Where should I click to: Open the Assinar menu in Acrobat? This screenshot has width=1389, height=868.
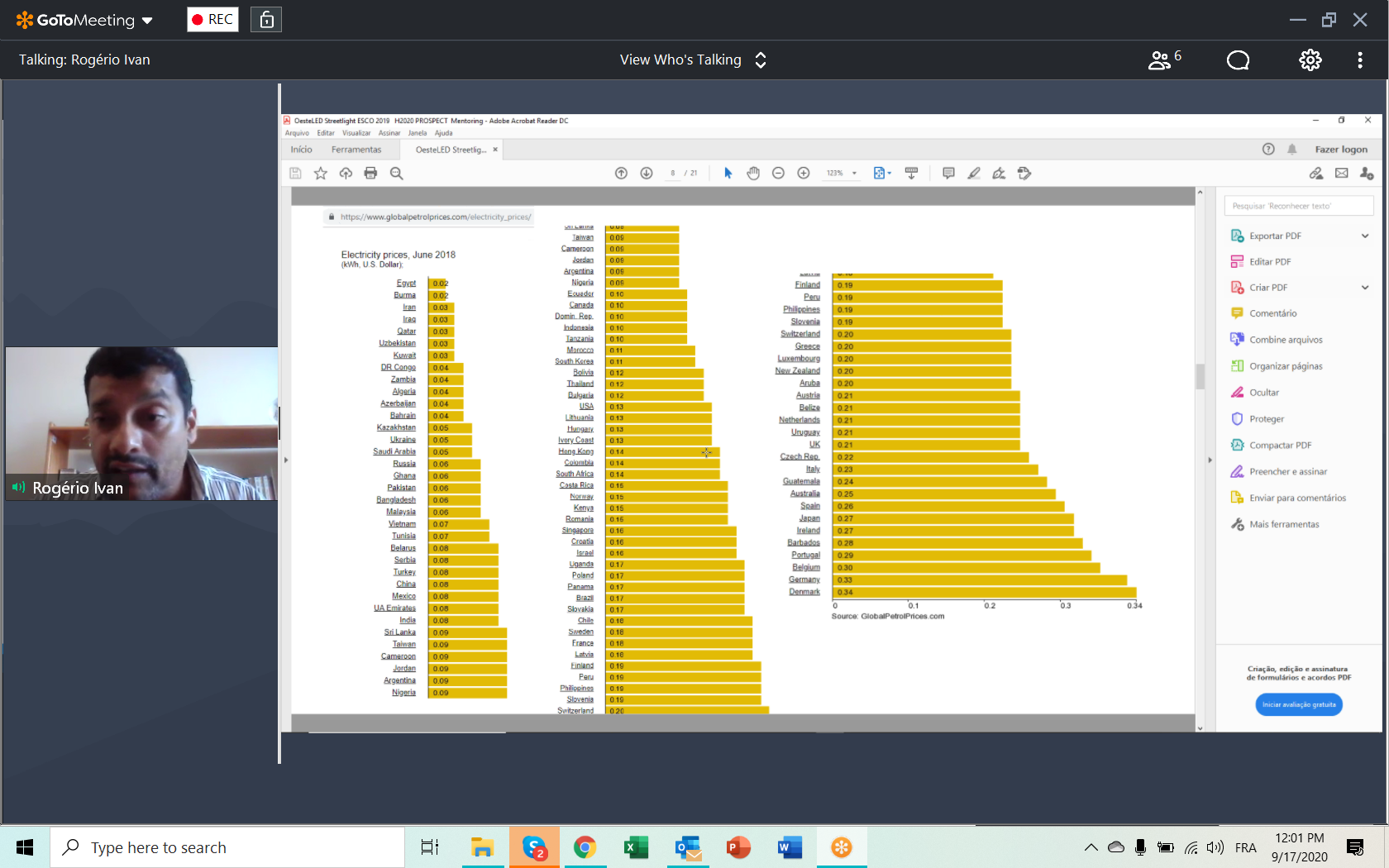(x=389, y=133)
